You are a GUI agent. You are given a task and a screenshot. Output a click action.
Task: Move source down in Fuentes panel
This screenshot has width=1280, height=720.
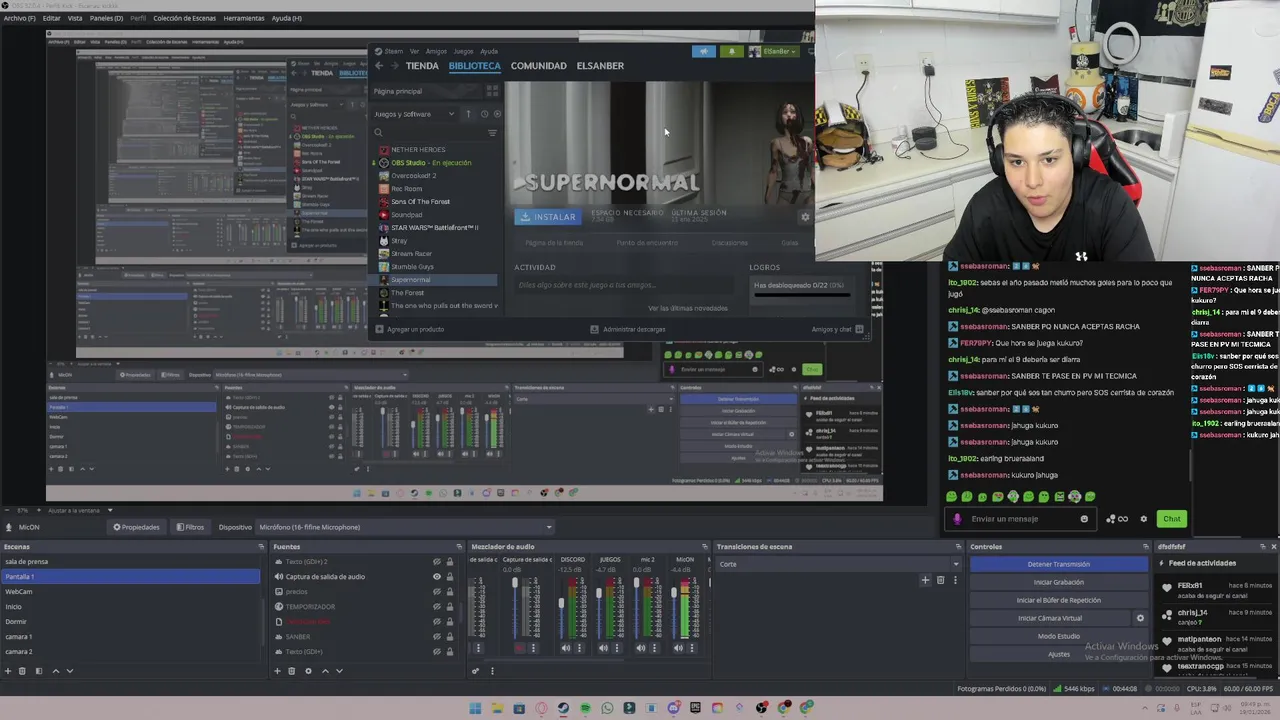tap(339, 671)
